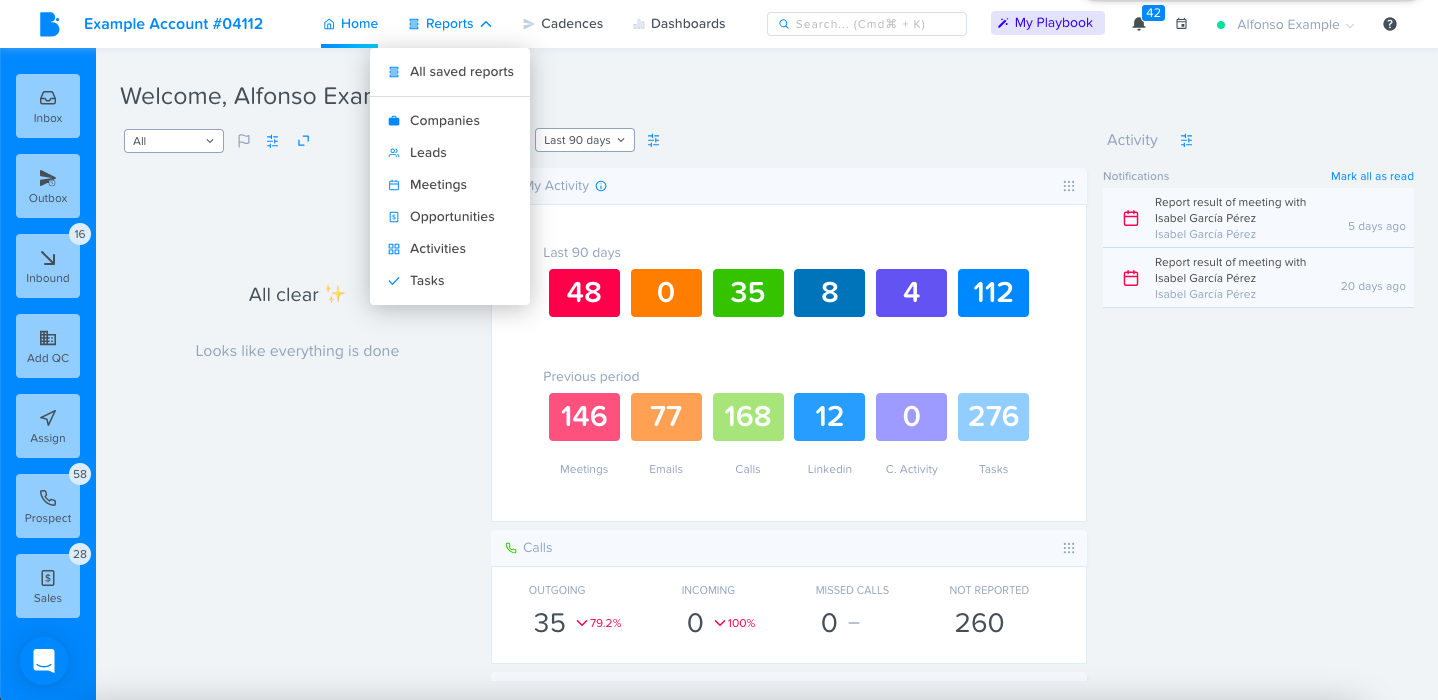Click the incoming 100% decrease indicator
Image resolution: width=1438 pixels, height=700 pixels.
click(x=734, y=623)
